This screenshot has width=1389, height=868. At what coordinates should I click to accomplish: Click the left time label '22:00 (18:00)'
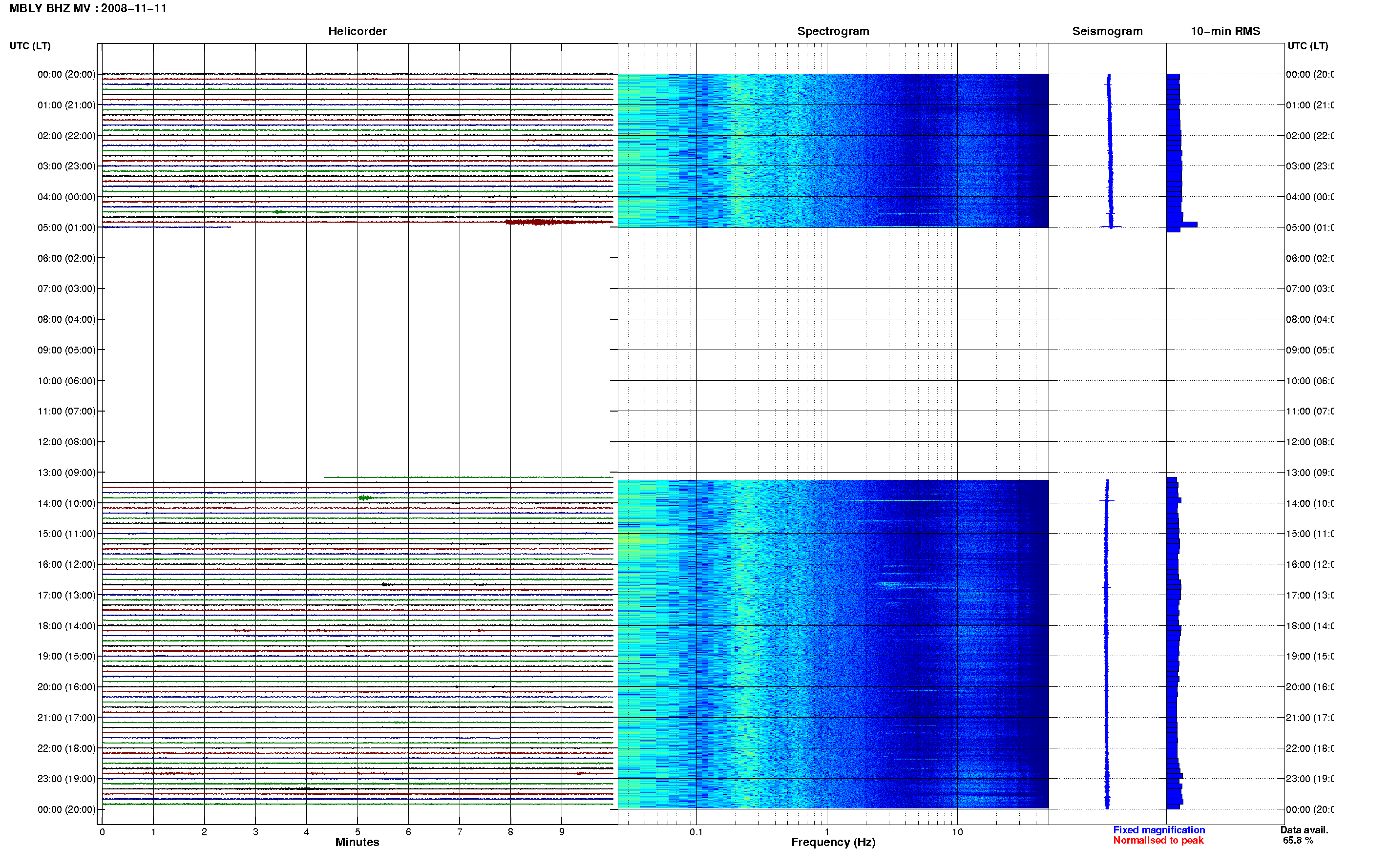click(66, 748)
